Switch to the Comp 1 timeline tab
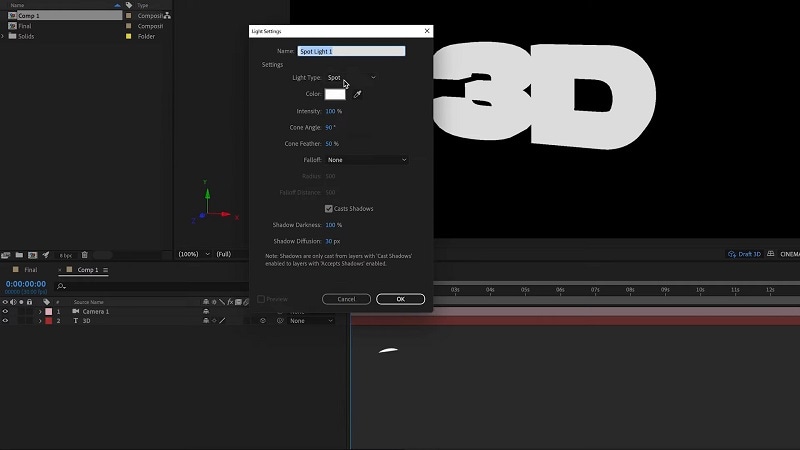 (88, 270)
